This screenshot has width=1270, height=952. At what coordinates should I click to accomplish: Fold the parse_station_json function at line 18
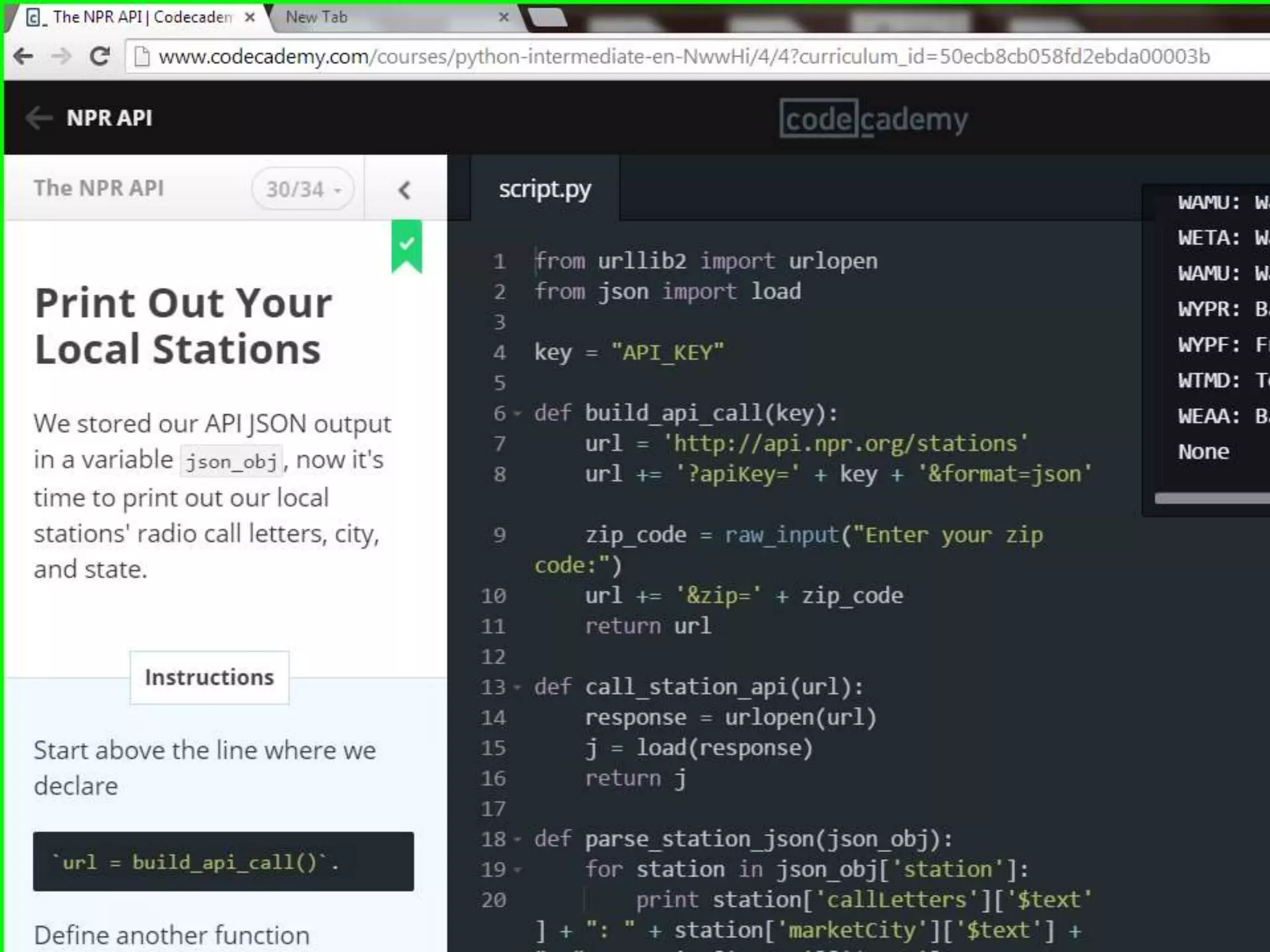[x=518, y=839]
